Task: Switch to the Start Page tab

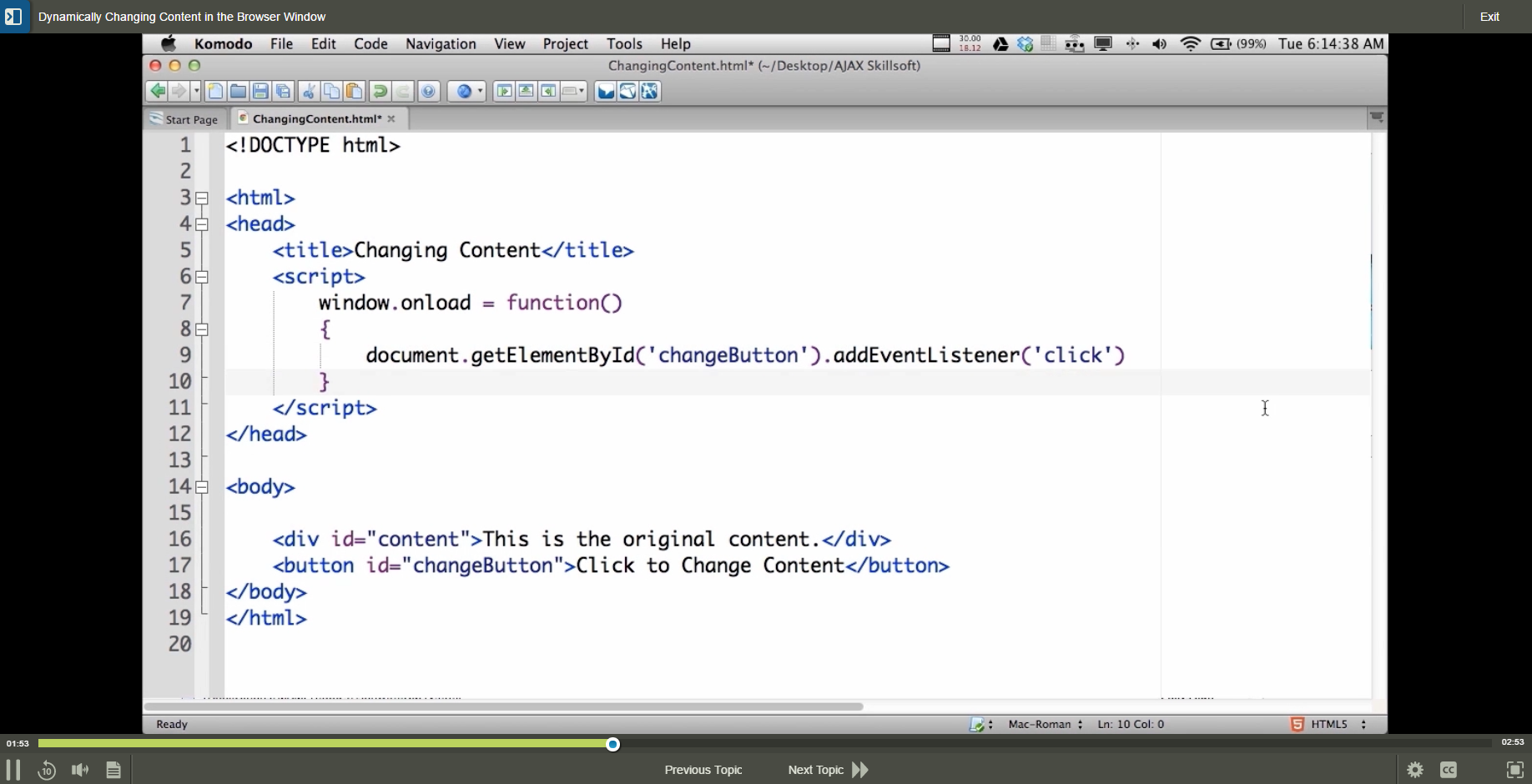Action: coord(184,119)
